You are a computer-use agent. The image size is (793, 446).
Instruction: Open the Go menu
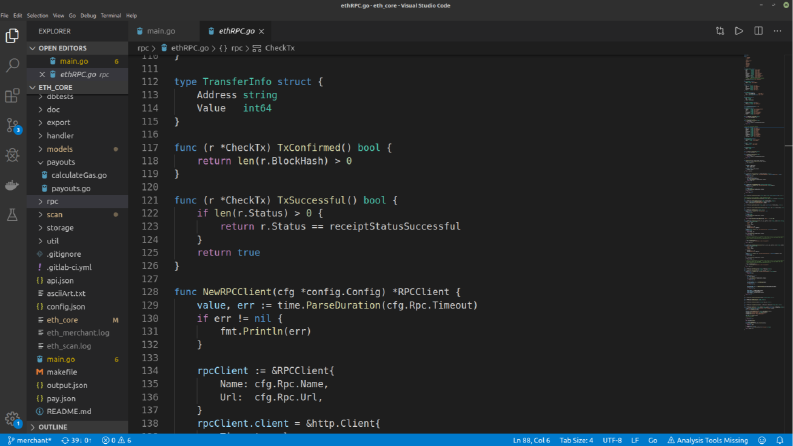[x=72, y=16]
